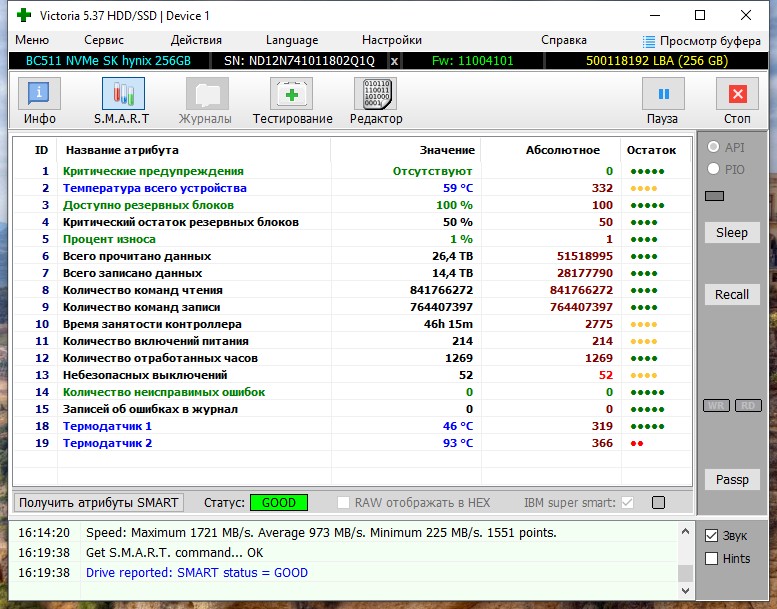Select the Небезопасных выключений row
This screenshot has width=777, height=609.
(x=353, y=375)
